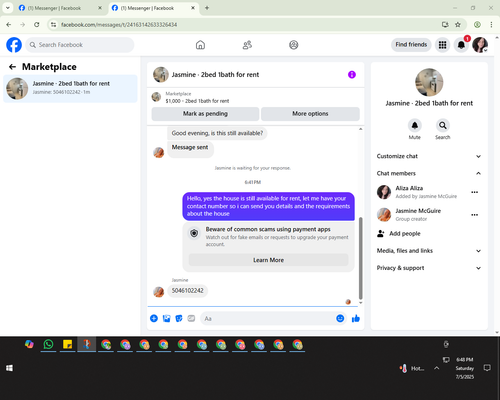Open the Chrome profile avatar icon

[477, 24]
